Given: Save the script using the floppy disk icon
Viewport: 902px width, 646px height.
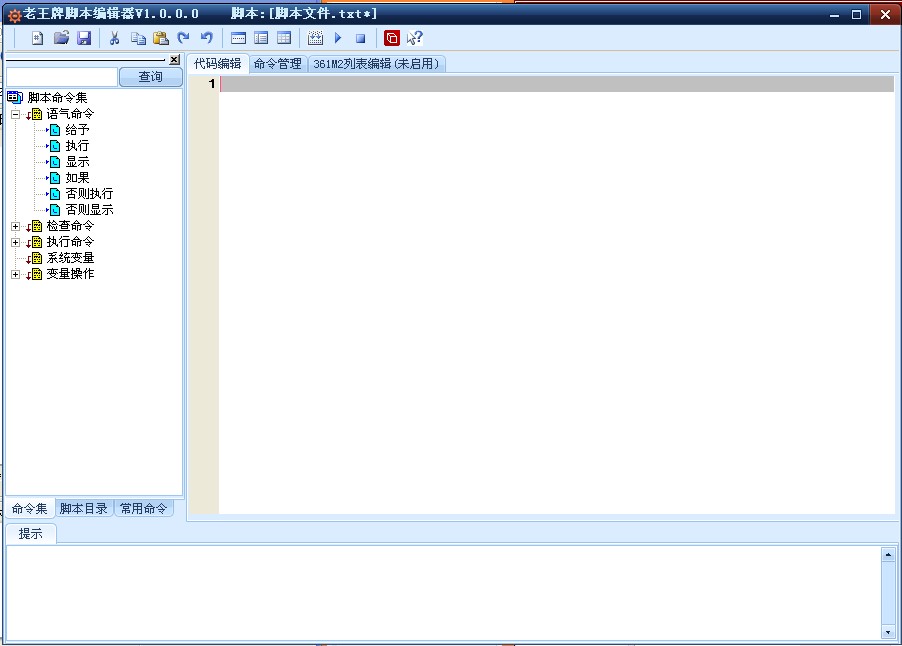Looking at the screenshot, I should (84, 38).
